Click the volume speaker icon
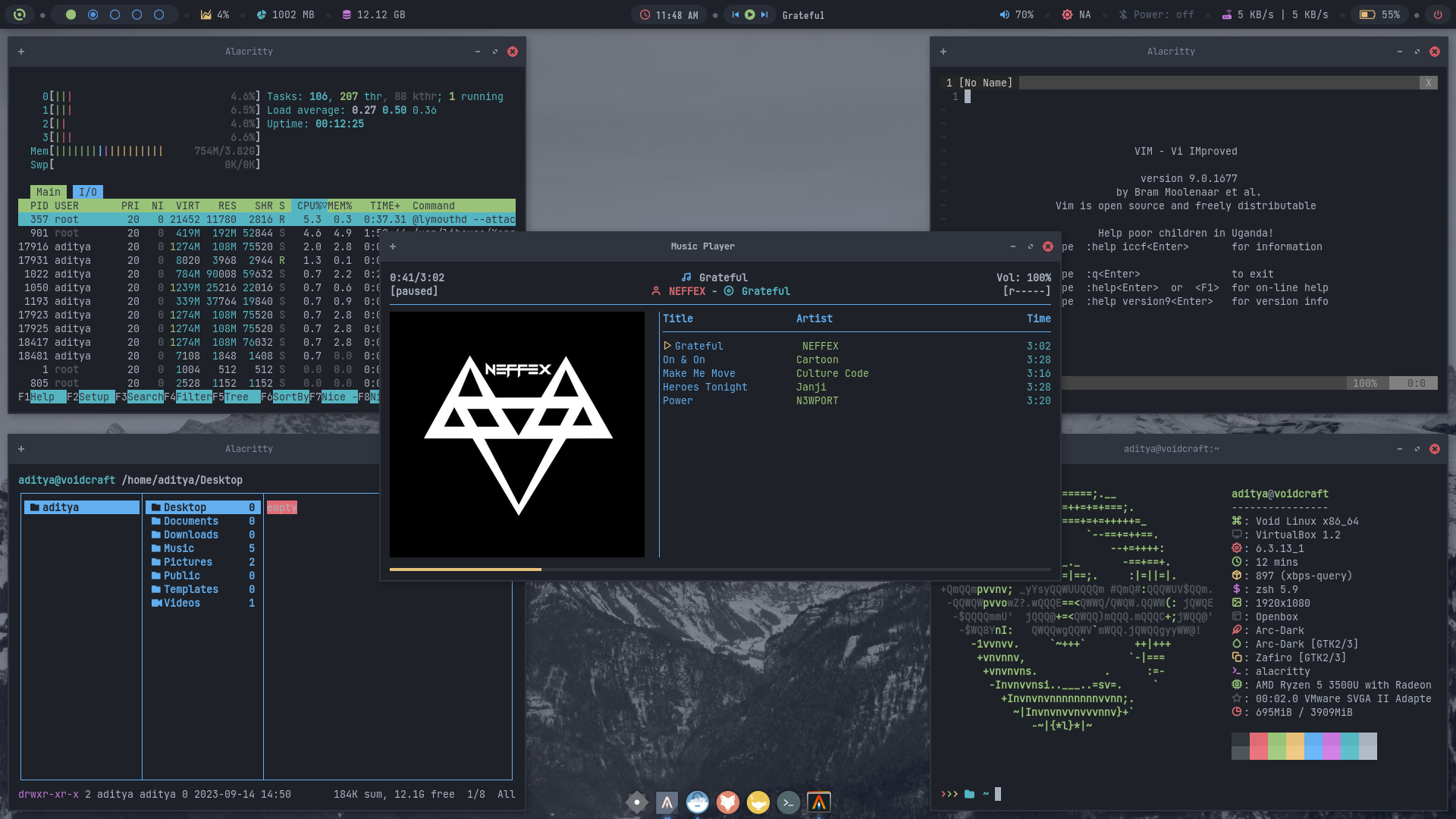The height and width of the screenshot is (819, 1456). [x=1004, y=14]
